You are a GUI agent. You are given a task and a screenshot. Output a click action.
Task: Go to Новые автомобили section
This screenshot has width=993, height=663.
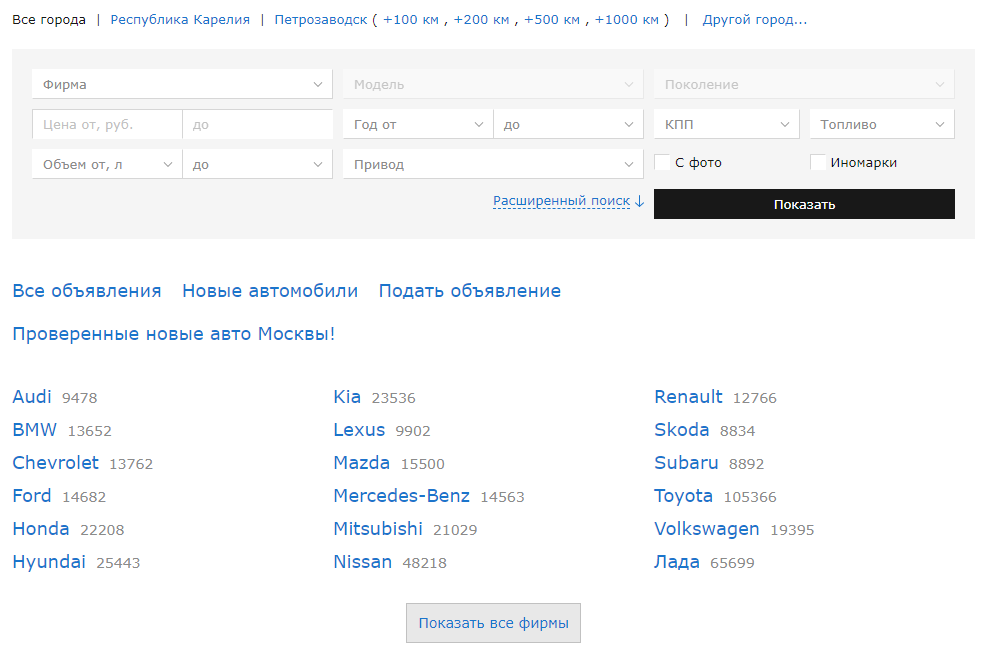pyautogui.click(x=270, y=291)
